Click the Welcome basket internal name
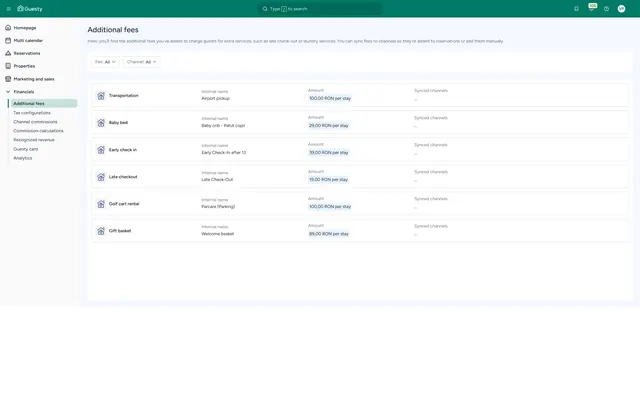This screenshot has width=640, height=400. (218, 234)
